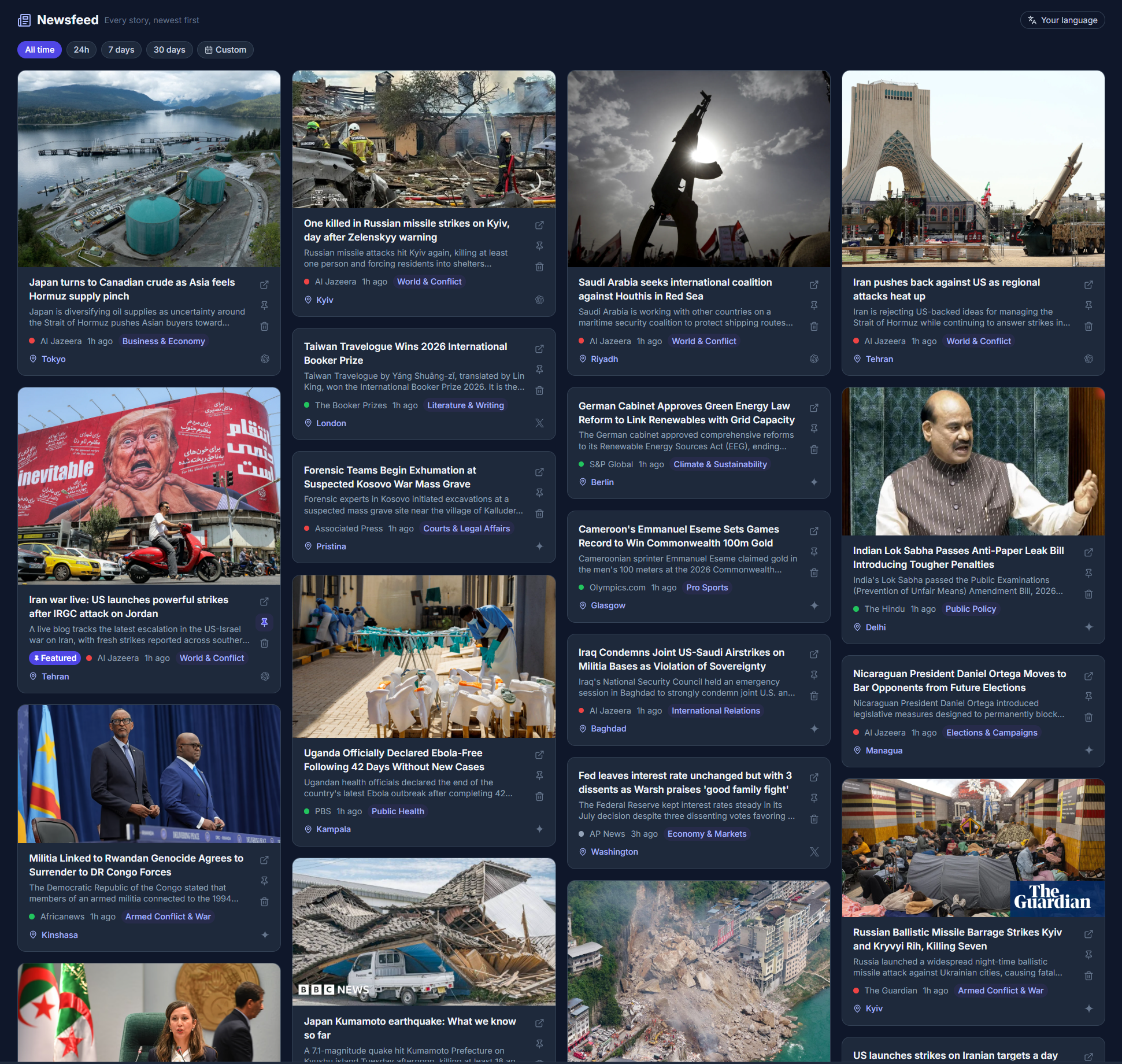
Task: Filter by Literature & Writing category tag
Action: [465, 405]
